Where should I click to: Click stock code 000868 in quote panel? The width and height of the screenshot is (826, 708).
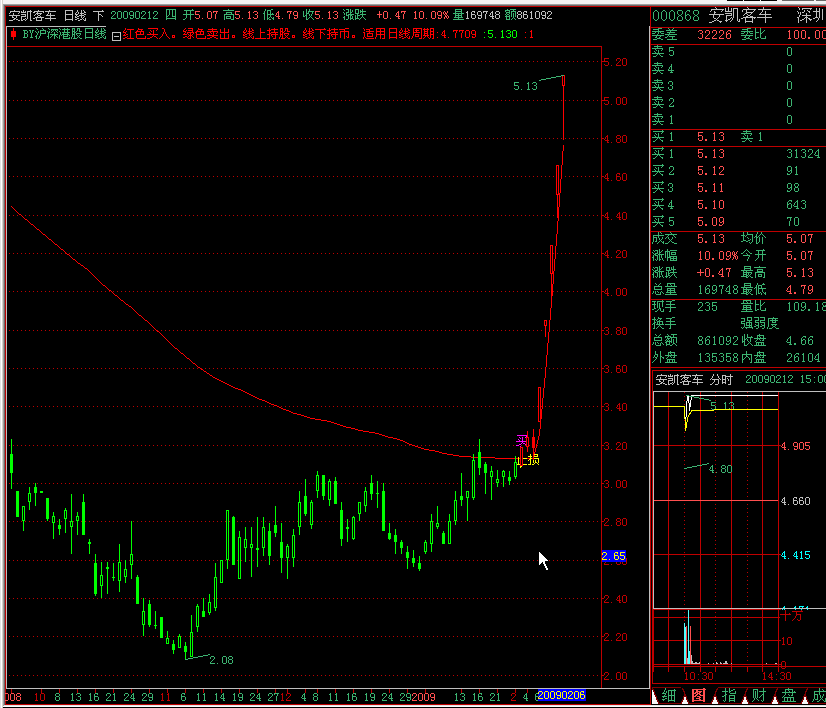tap(676, 16)
